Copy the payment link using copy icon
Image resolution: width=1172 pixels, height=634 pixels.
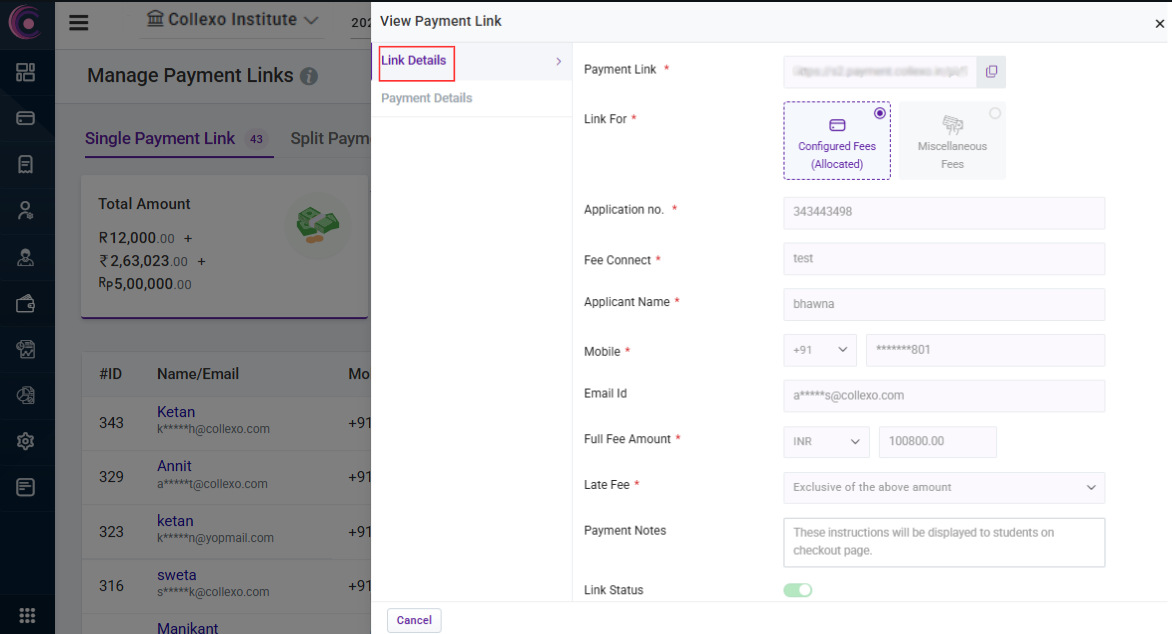point(991,71)
